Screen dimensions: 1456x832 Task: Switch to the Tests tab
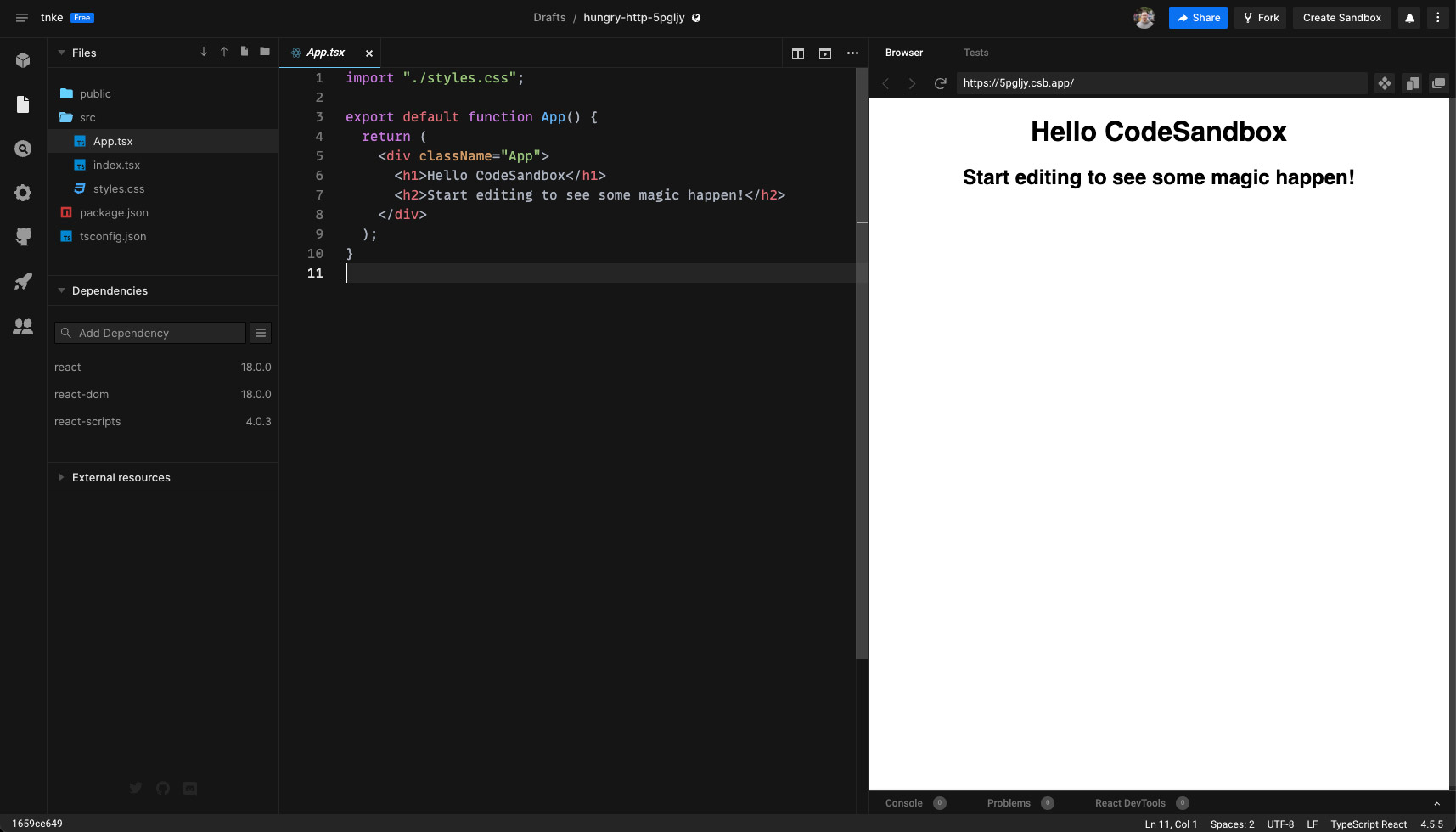click(x=975, y=53)
